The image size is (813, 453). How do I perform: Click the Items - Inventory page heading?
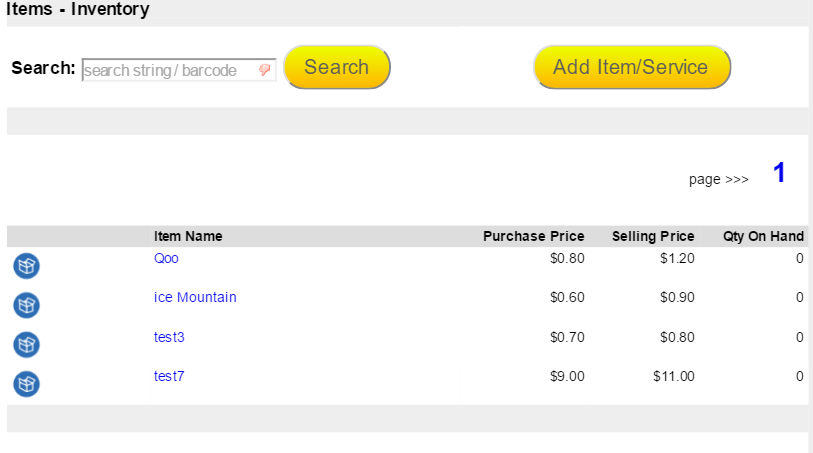pyautogui.click(x=77, y=10)
